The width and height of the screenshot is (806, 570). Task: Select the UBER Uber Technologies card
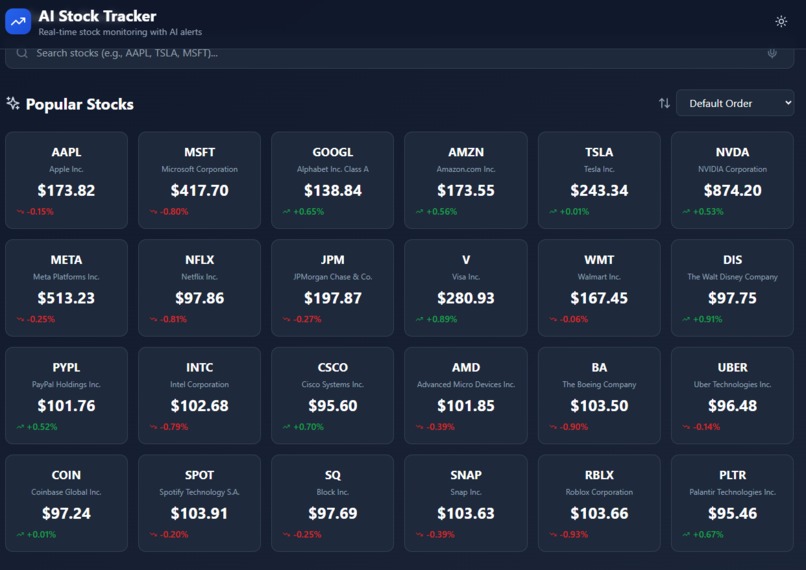732,395
